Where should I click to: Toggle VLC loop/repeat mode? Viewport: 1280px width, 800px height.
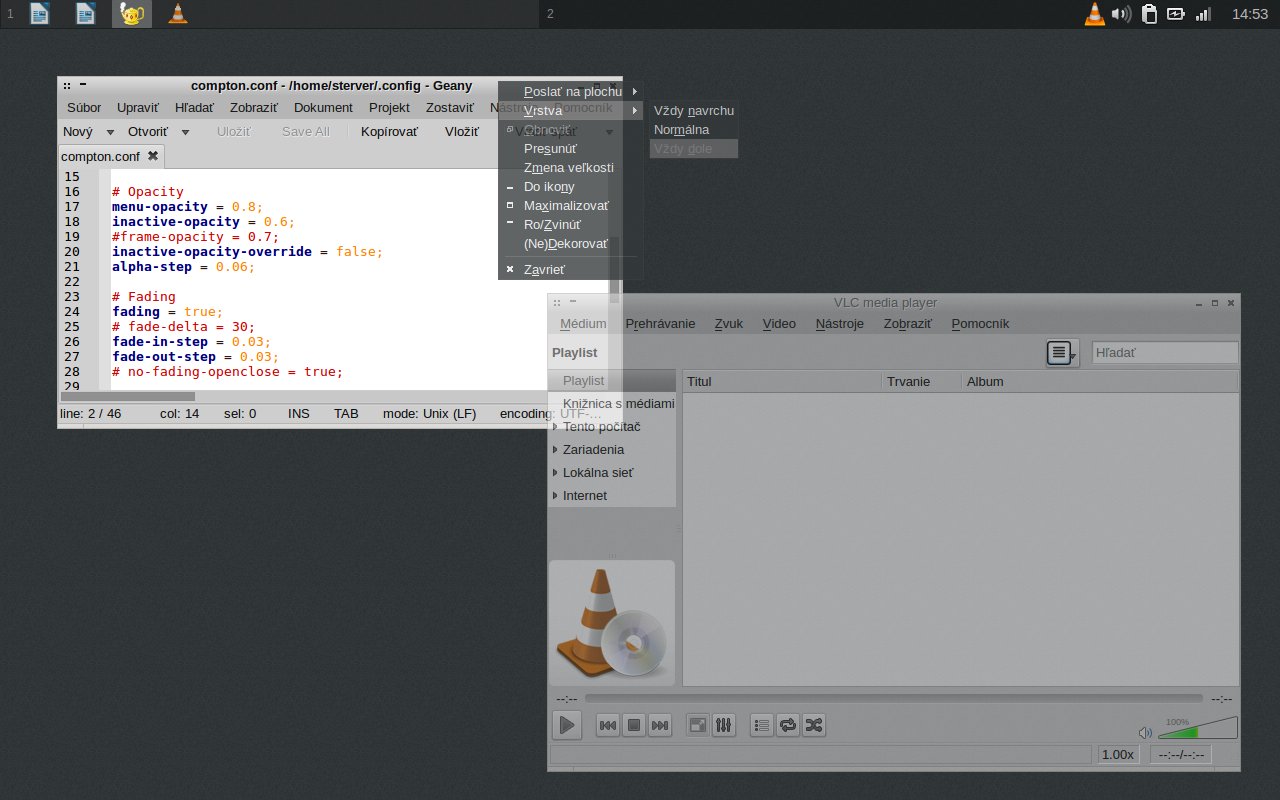(x=788, y=726)
